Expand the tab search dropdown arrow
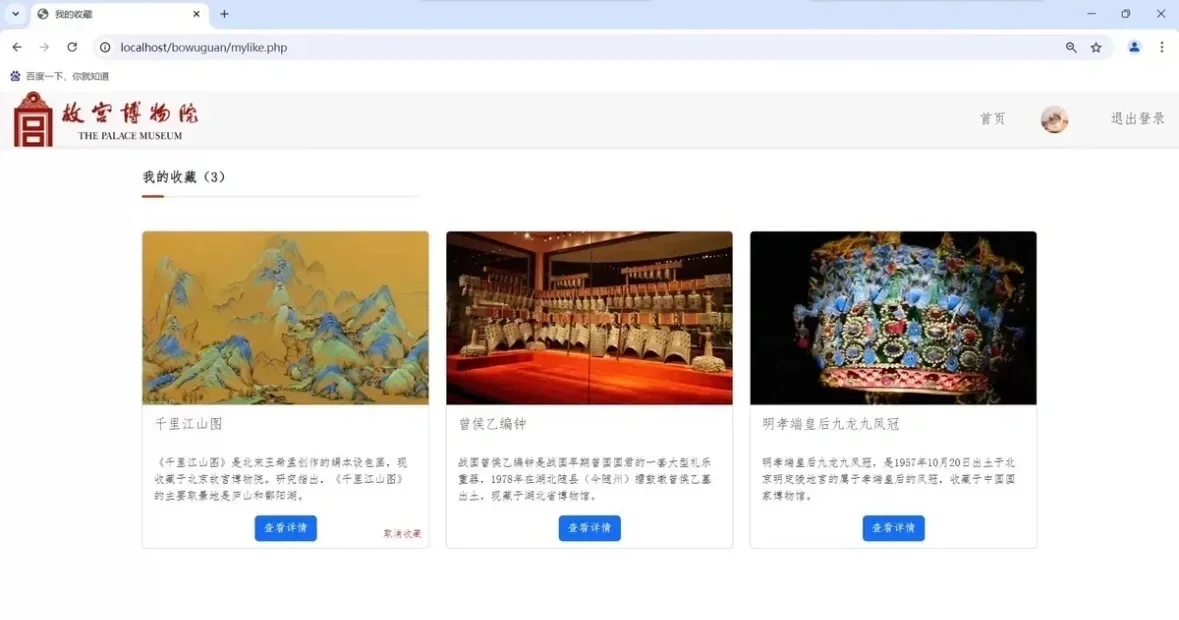 click(x=15, y=14)
